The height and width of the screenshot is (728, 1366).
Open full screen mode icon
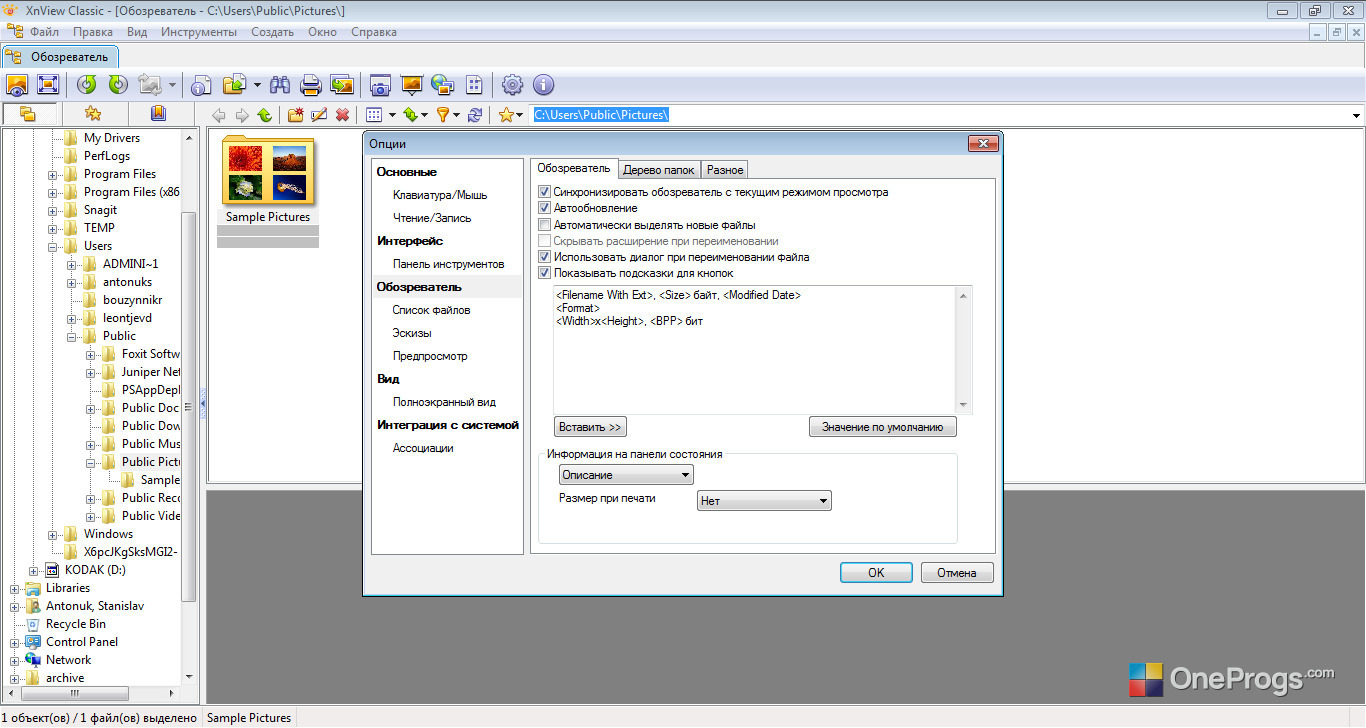(48, 84)
